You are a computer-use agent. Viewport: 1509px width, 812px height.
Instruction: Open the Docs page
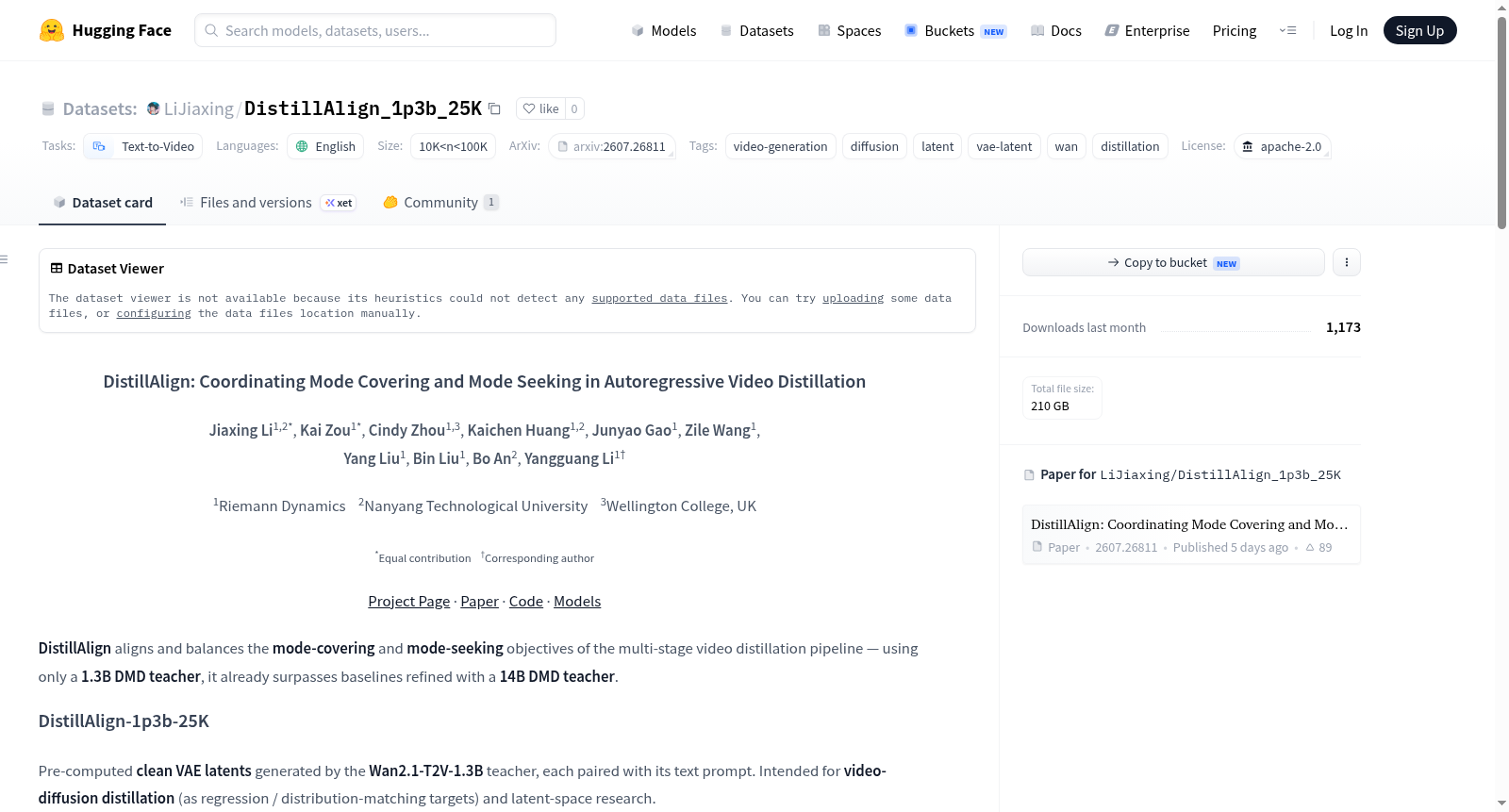click(1055, 30)
